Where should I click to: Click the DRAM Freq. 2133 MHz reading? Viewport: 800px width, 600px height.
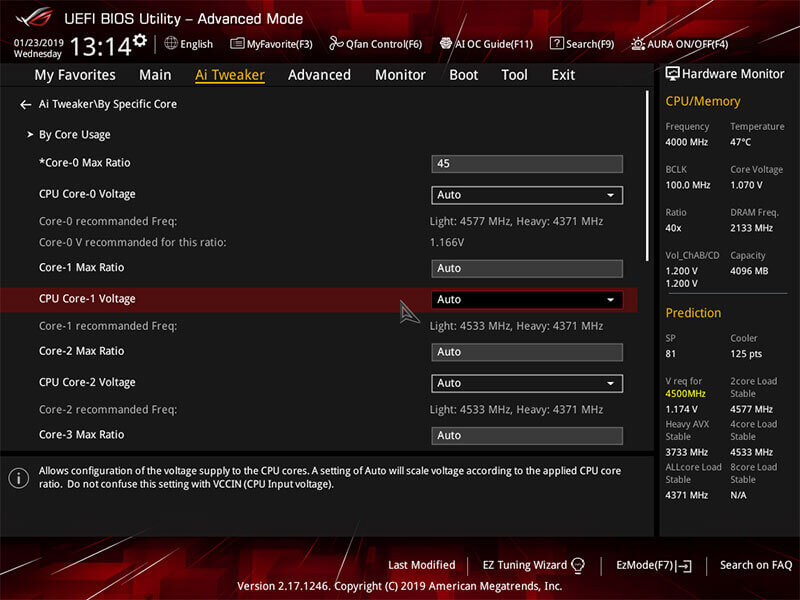[751, 228]
